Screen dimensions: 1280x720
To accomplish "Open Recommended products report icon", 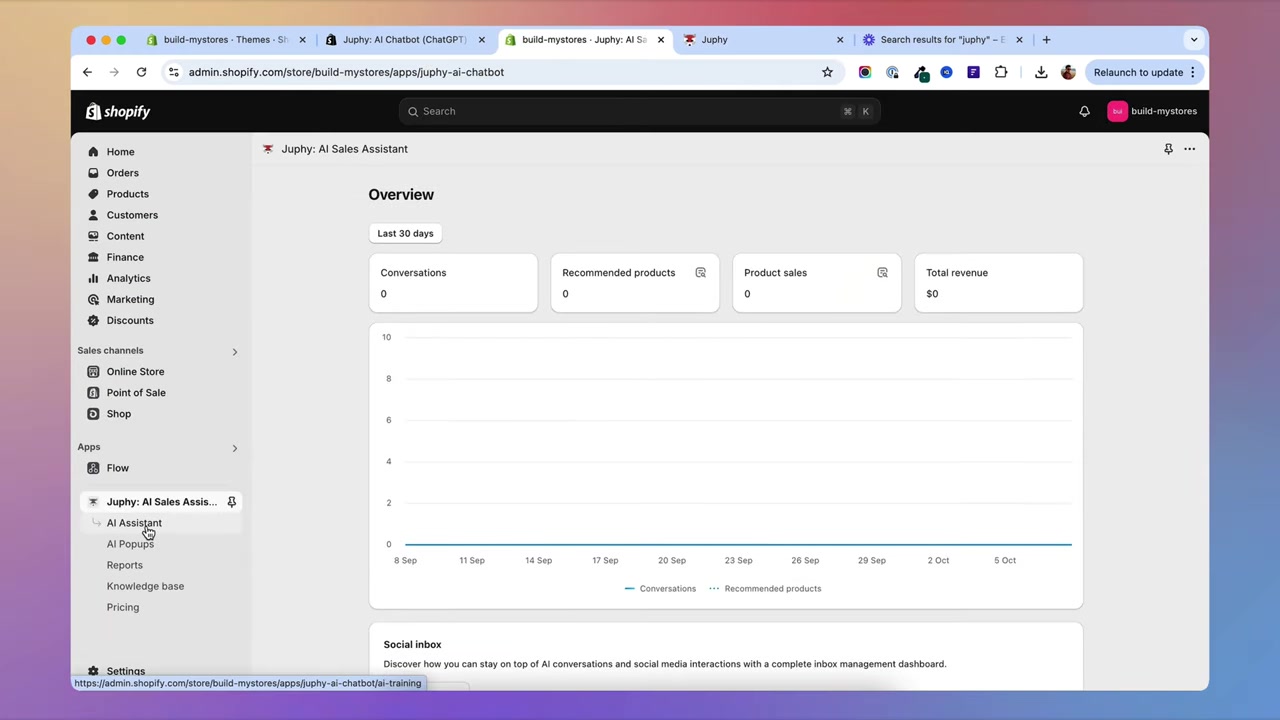I will tap(700, 272).
